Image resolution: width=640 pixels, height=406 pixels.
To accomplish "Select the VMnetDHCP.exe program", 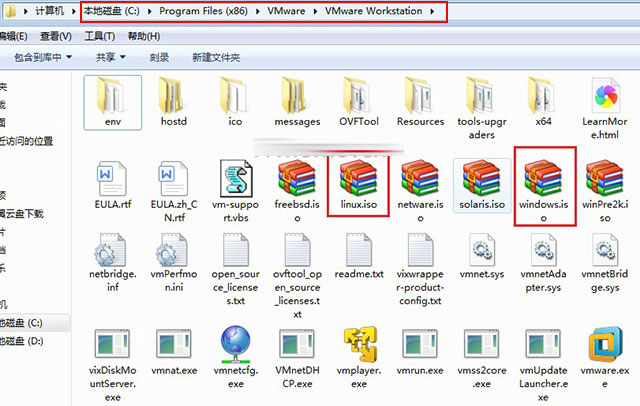I will 297,359.
